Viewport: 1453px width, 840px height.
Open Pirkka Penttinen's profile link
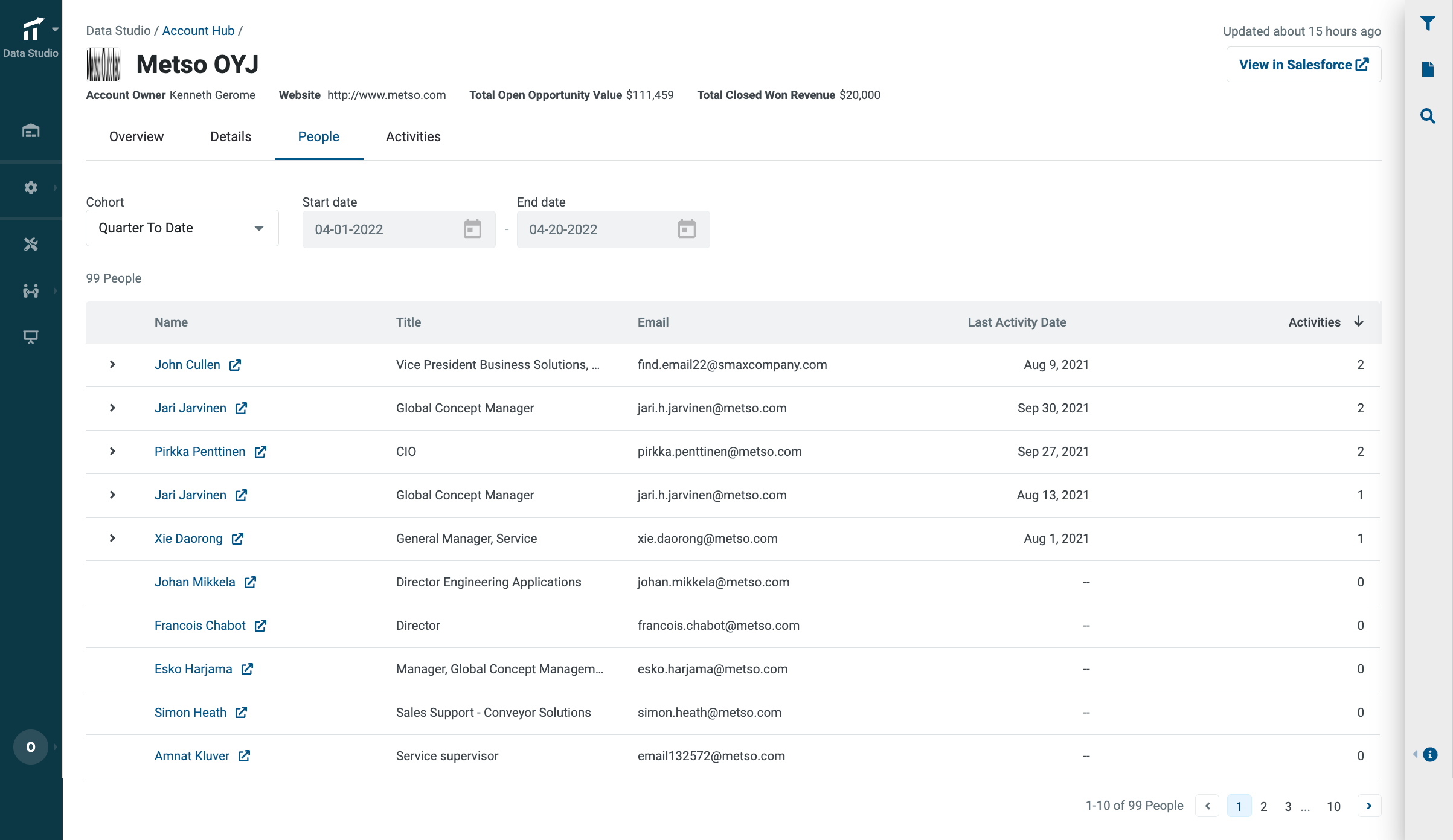pyautogui.click(x=200, y=452)
